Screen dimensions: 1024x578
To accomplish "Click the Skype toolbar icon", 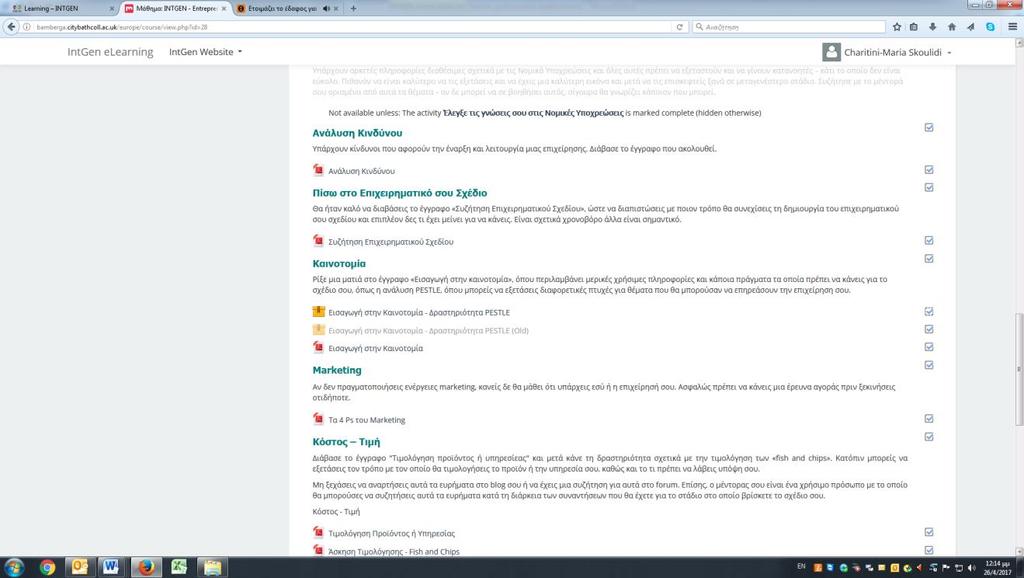I will 990,27.
